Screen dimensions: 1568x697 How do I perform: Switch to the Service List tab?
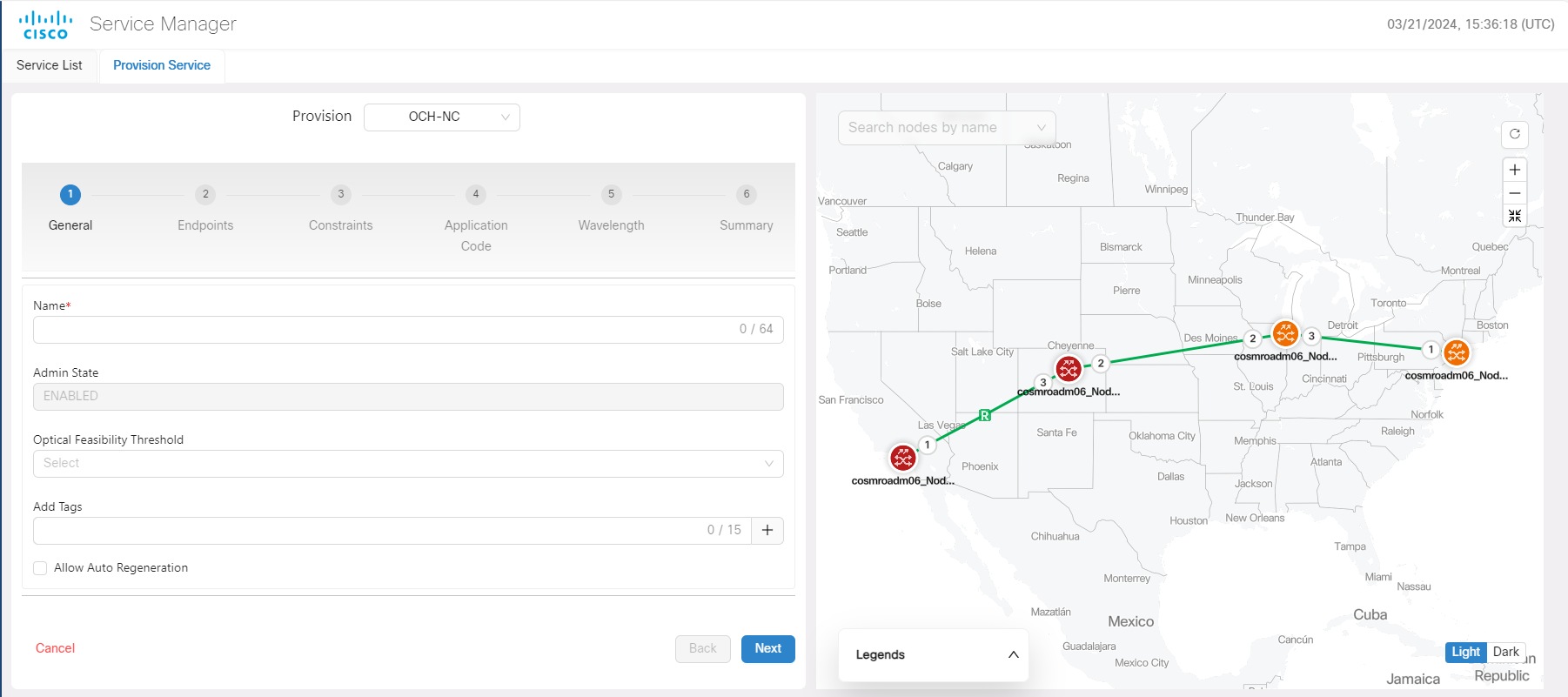50,65
